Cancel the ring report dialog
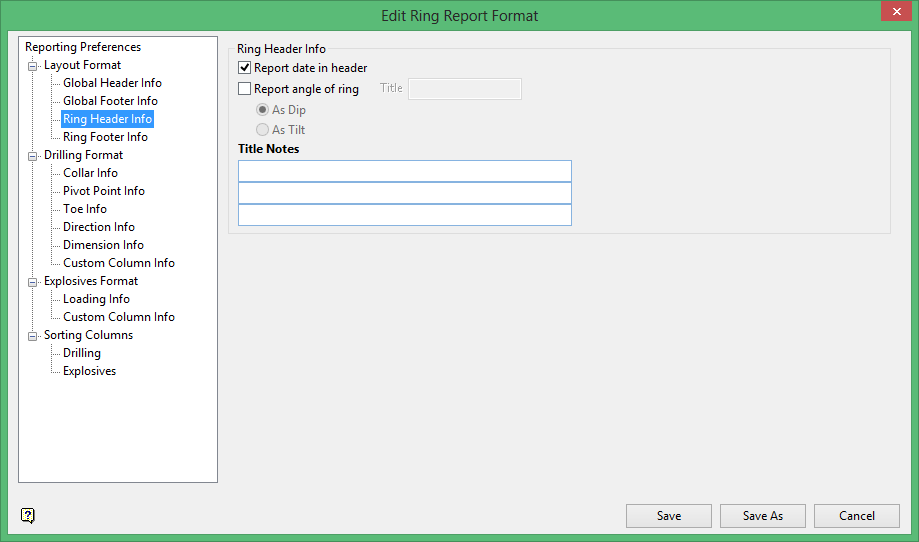Screen dimensions: 919x542 tap(856, 516)
